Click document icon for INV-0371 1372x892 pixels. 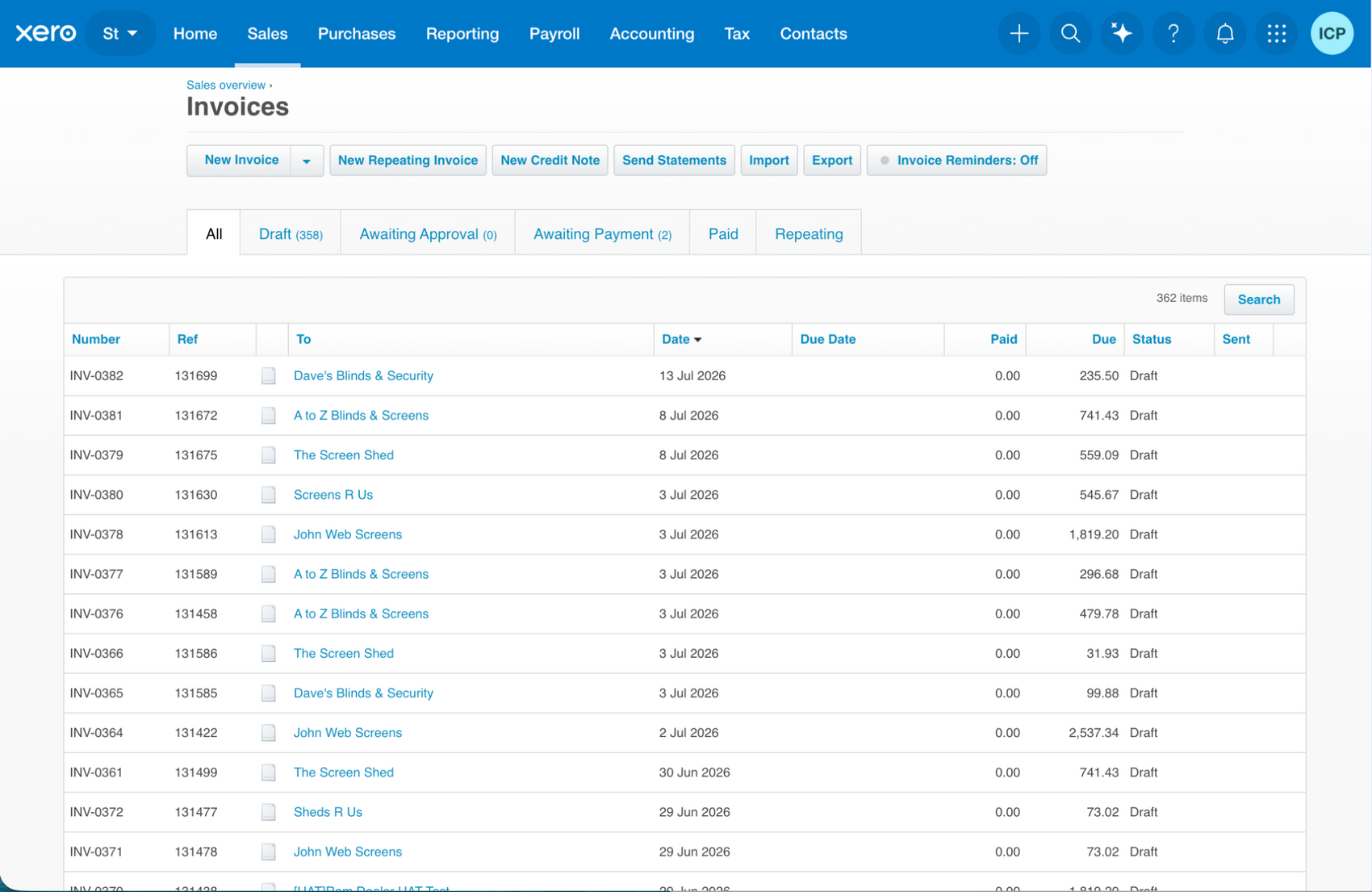coord(269,852)
